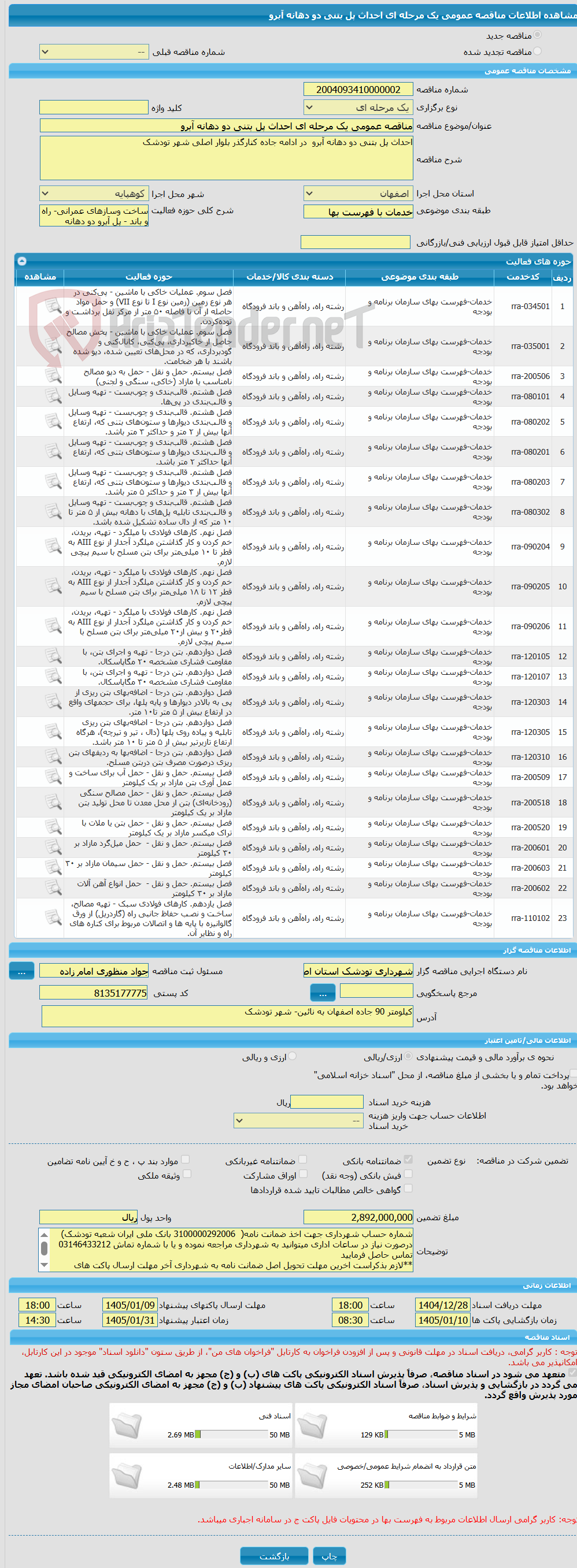Open مسئول ثبت مناقصه lookup button
Image resolution: width=577 pixels, height=1568 pixels.
[22, 972]
